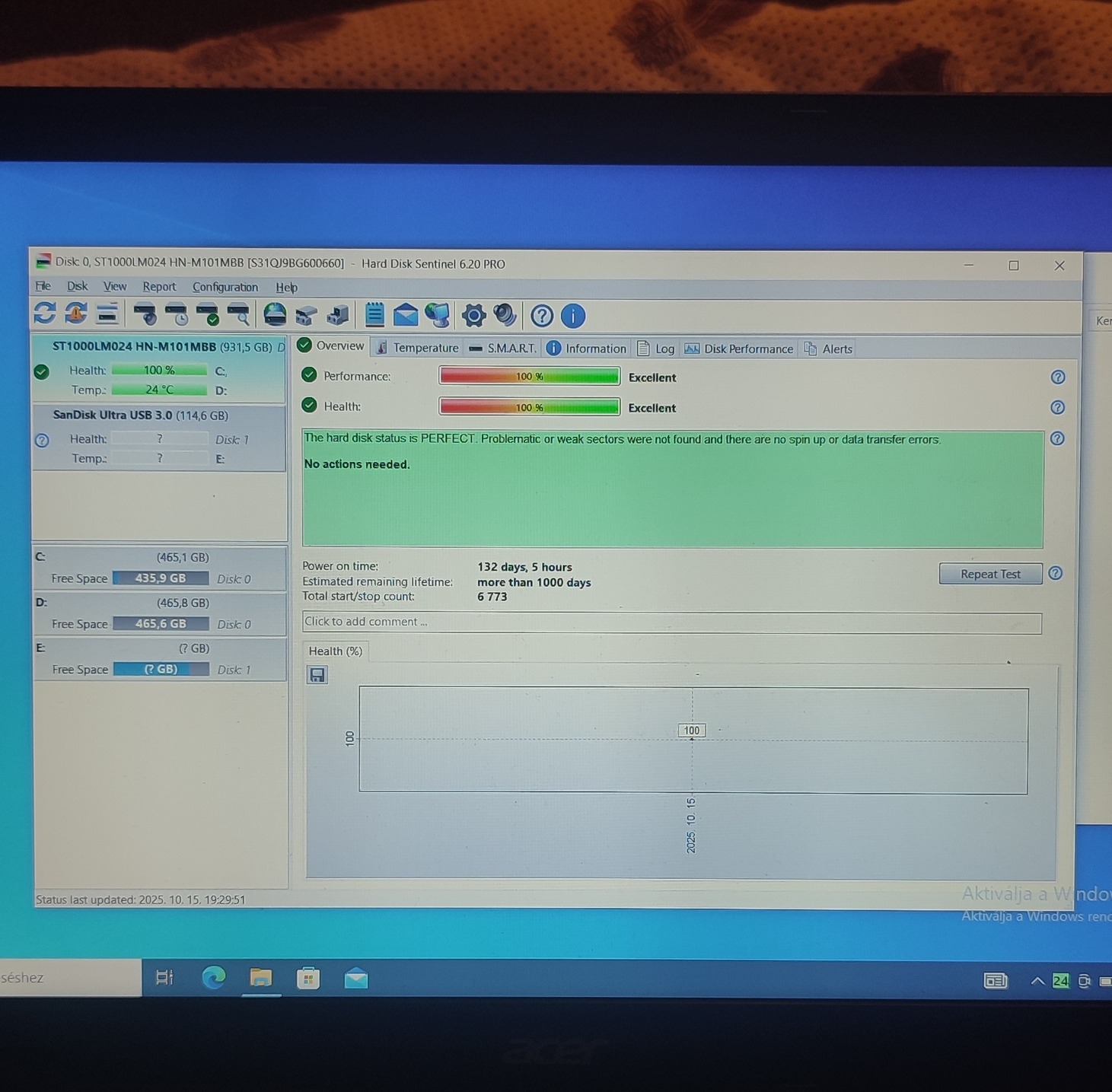1112x1092 pixels.
Task: Click the 'Click to add comment' field
Action: (x=672, y=622)
